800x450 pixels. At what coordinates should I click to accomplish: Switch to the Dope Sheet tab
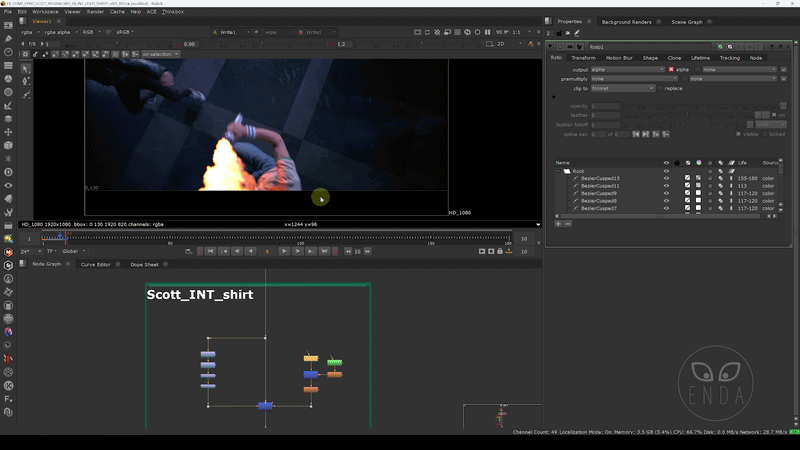click(x=144, y=264)
